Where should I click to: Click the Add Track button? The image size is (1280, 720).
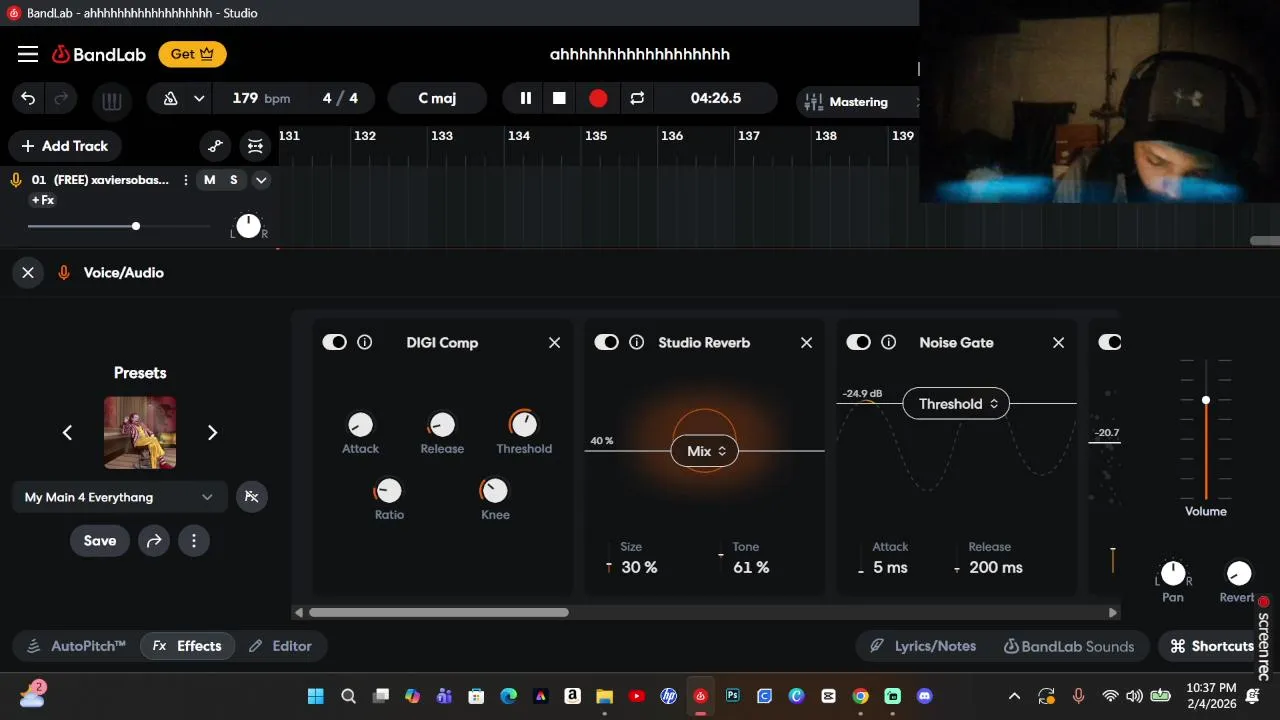point(64,146)
